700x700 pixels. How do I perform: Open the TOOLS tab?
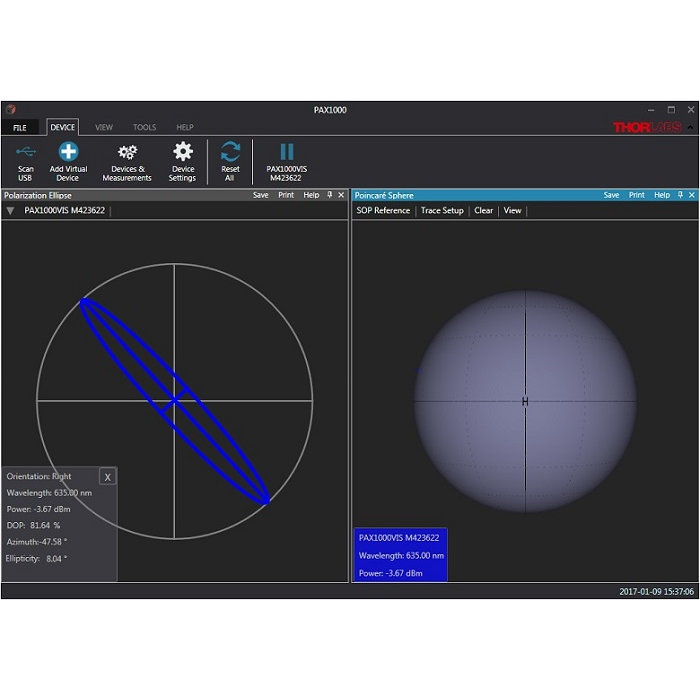tap(144, 128)
